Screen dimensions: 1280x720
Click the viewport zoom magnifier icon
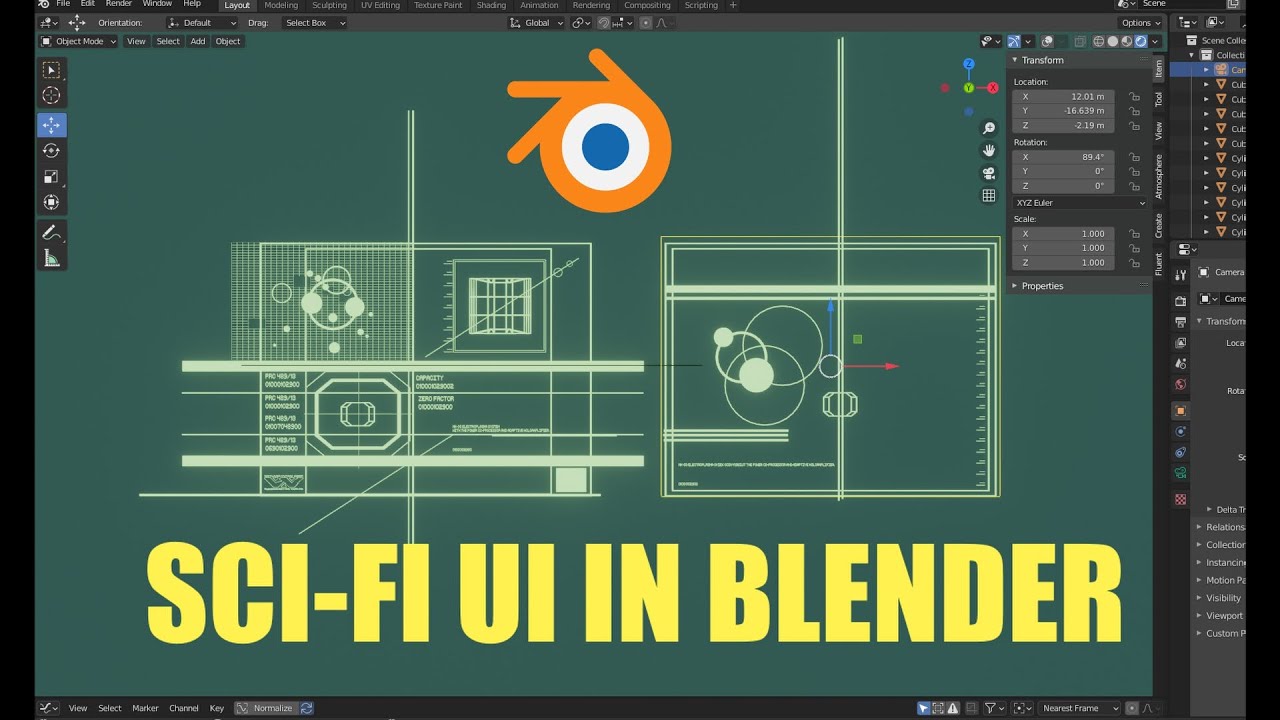tap(989, 128)
